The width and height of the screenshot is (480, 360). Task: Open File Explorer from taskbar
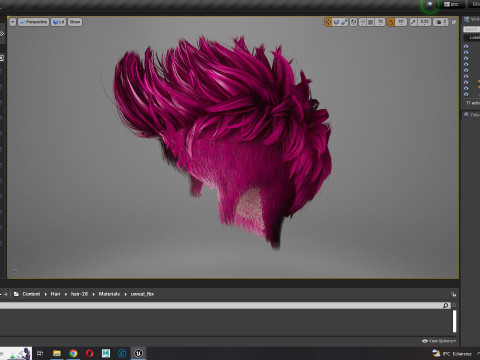click(x=57, y=353)
